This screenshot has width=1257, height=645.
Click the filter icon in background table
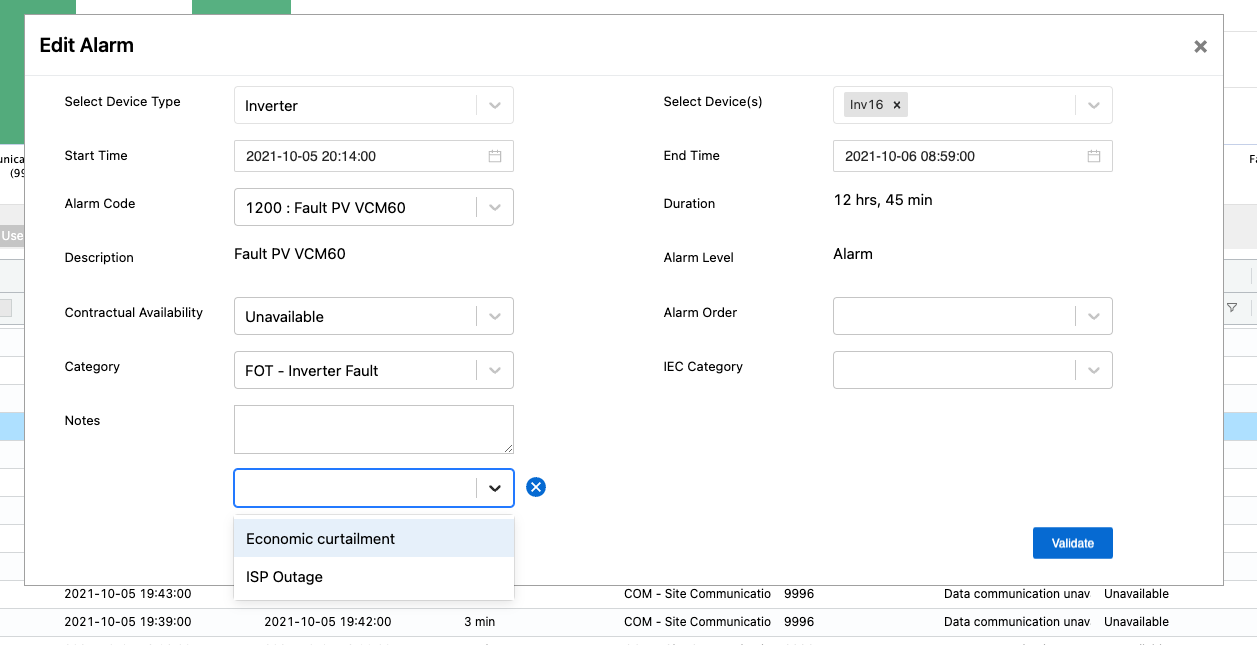tap(1231, 307)
